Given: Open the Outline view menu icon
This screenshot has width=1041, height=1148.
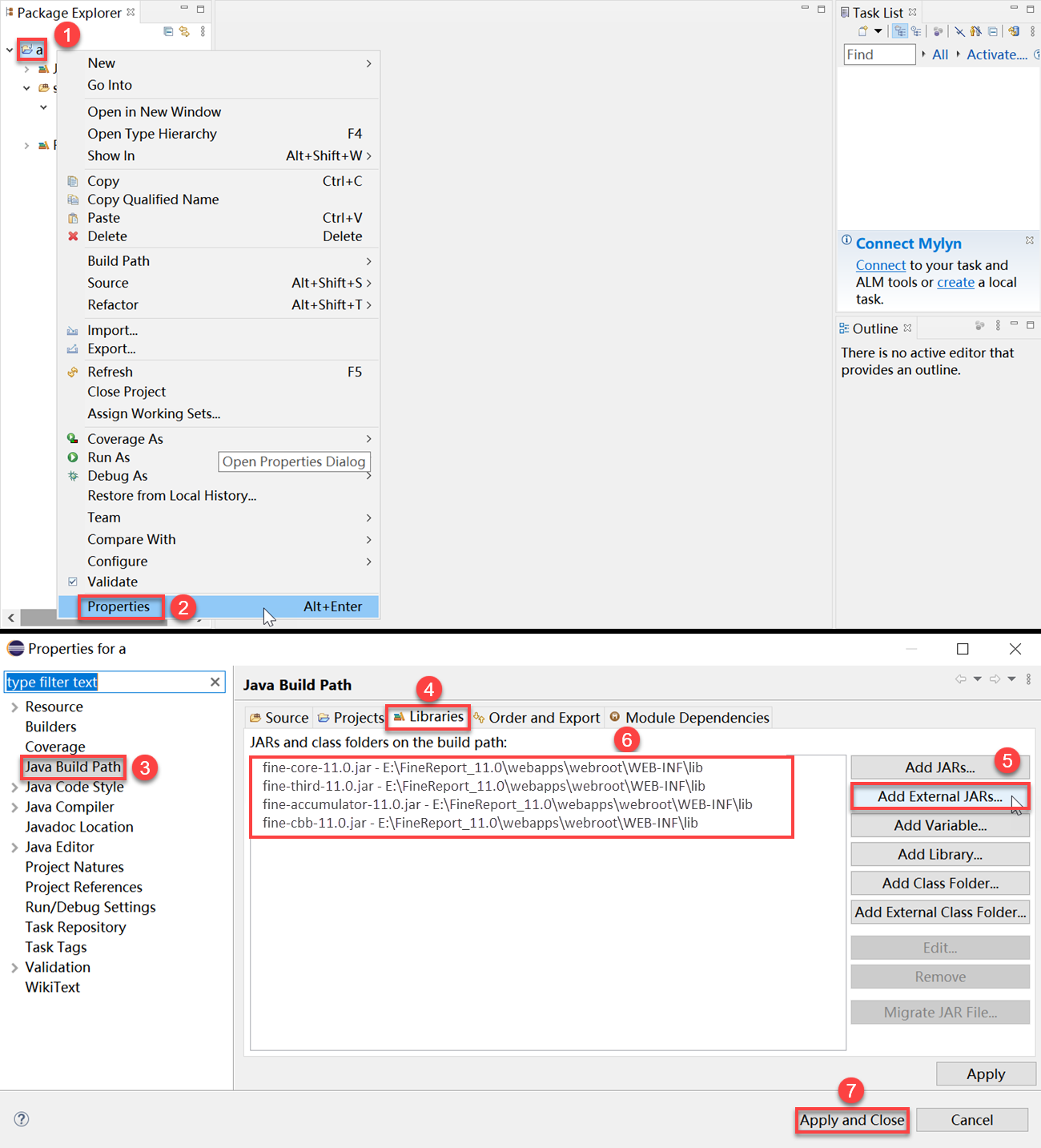Looking at the screenshot, I should (x=998, y=326).
